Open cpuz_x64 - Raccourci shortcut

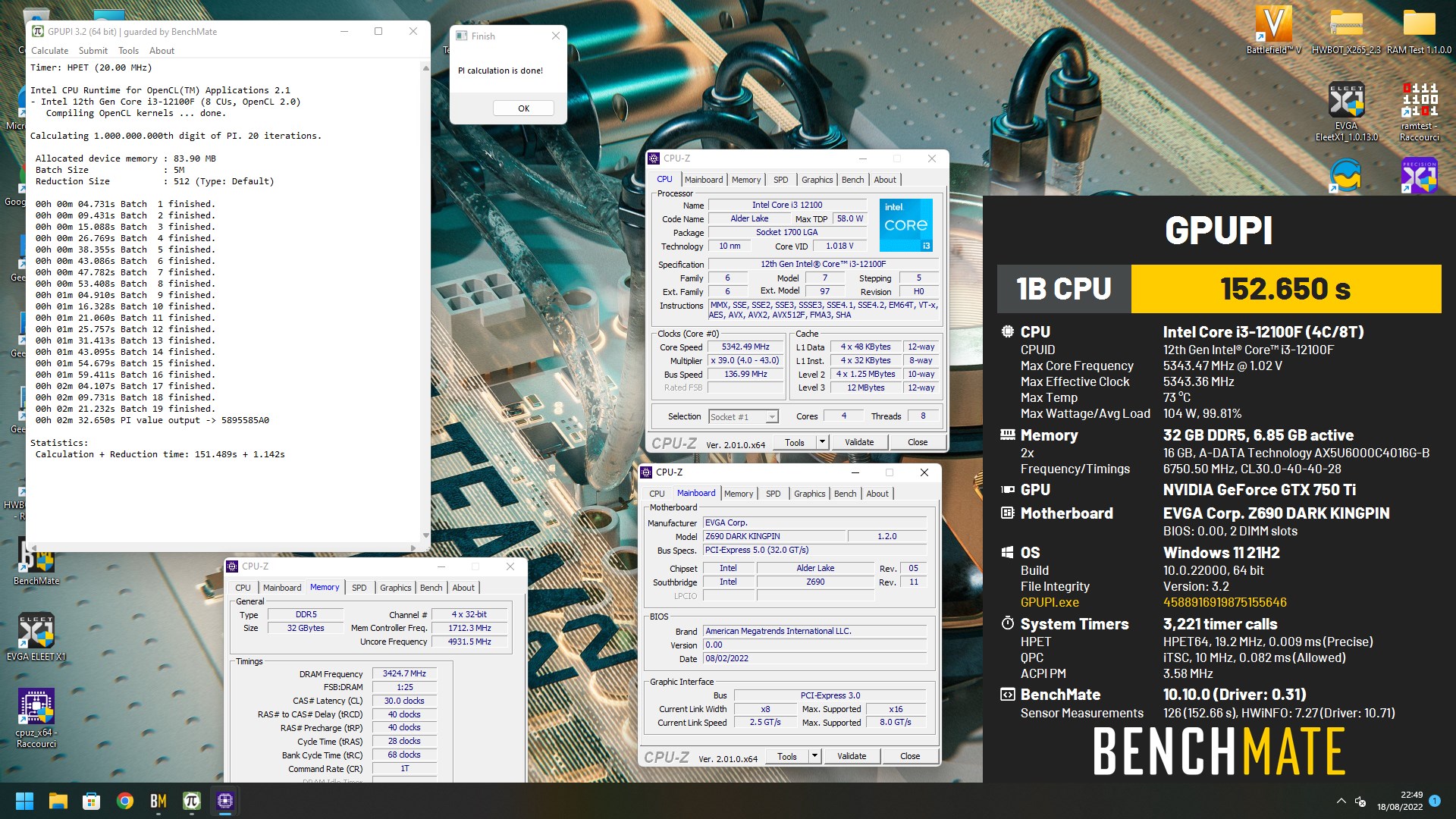point(36,719)
